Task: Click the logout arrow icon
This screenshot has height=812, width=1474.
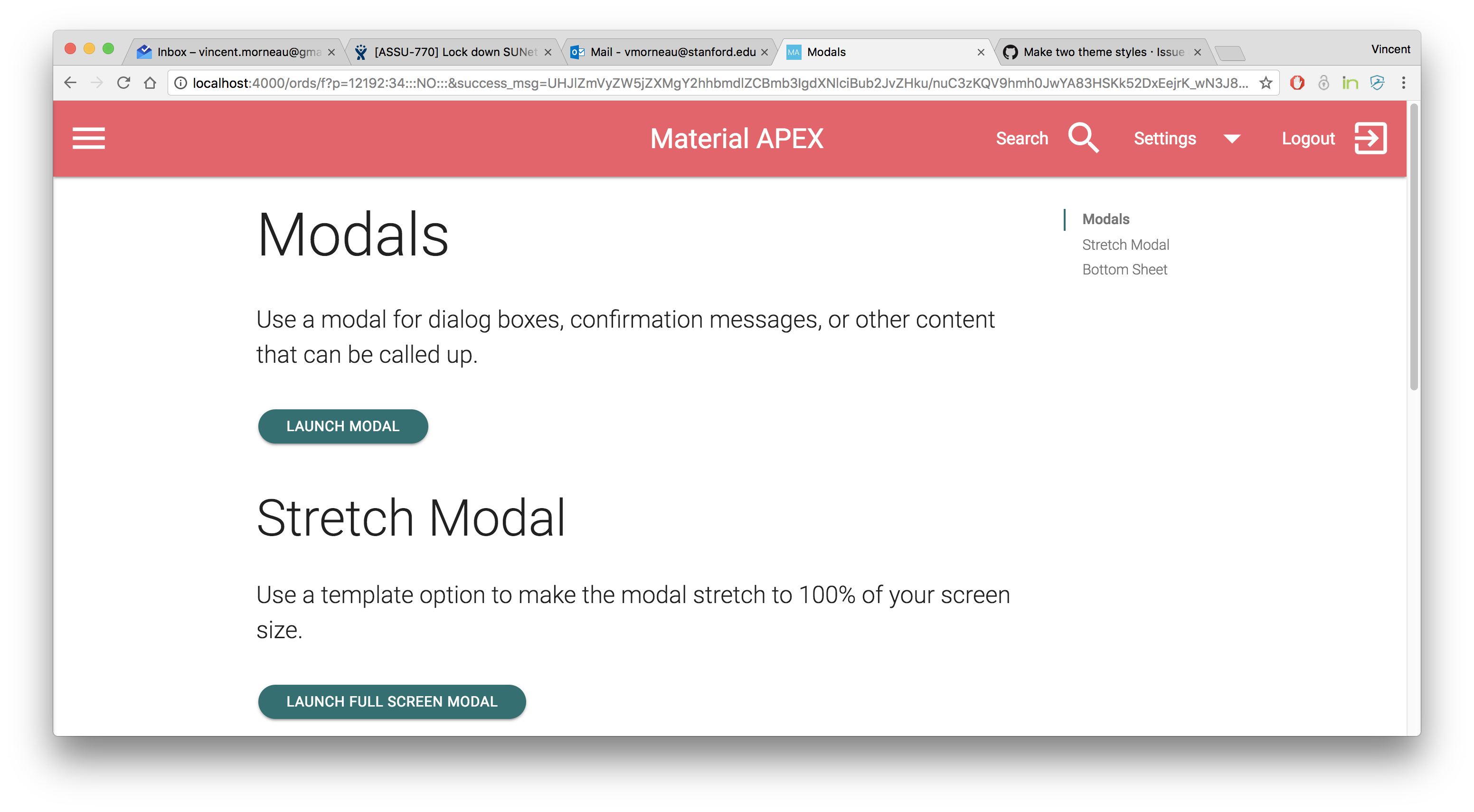Action: click(x=1370, y=138)
